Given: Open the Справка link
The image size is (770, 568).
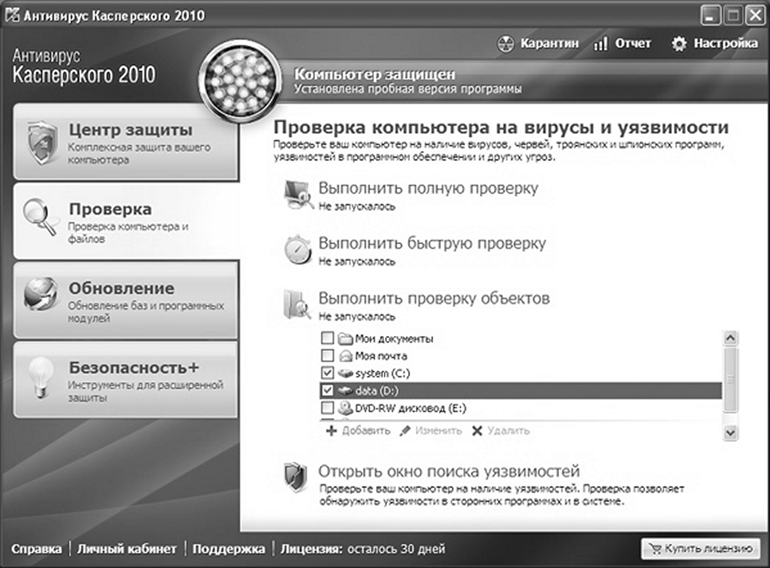Looking at the screenshot, I should point(37,549).
